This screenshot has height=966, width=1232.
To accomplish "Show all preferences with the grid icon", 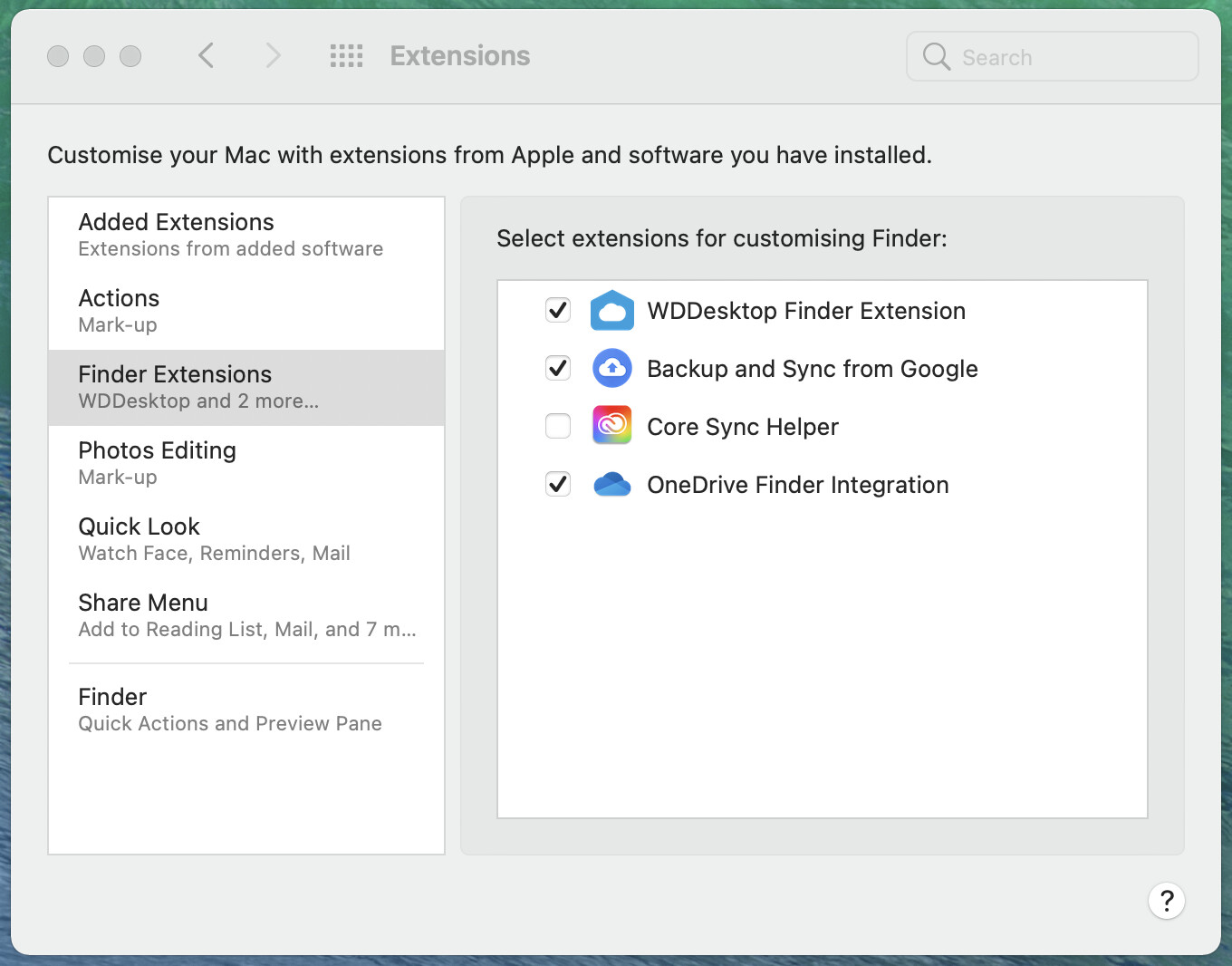I will pos(346,56).
